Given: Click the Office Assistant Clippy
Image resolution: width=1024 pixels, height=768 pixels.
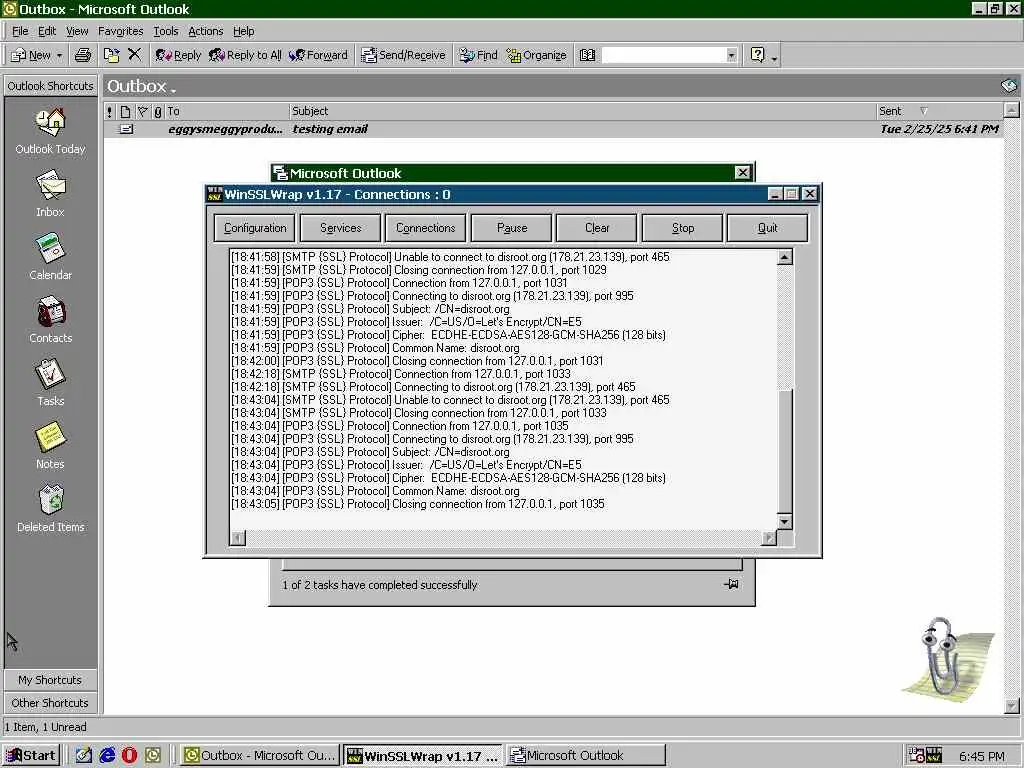Looking at the screenshot, I should [947, 660].
